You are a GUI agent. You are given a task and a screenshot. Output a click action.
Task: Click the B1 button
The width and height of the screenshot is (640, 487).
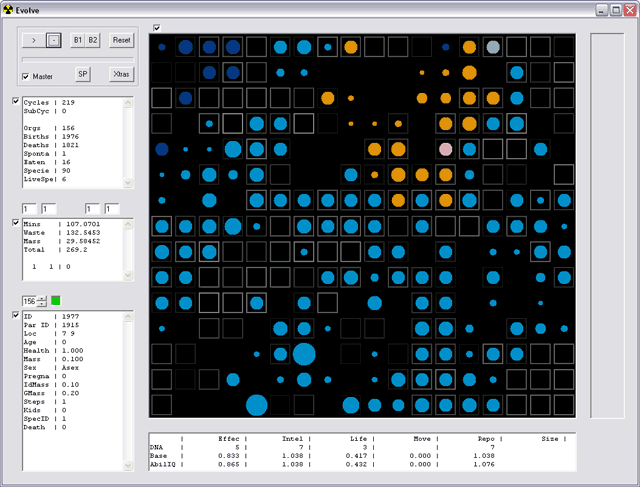click(78, 40)
